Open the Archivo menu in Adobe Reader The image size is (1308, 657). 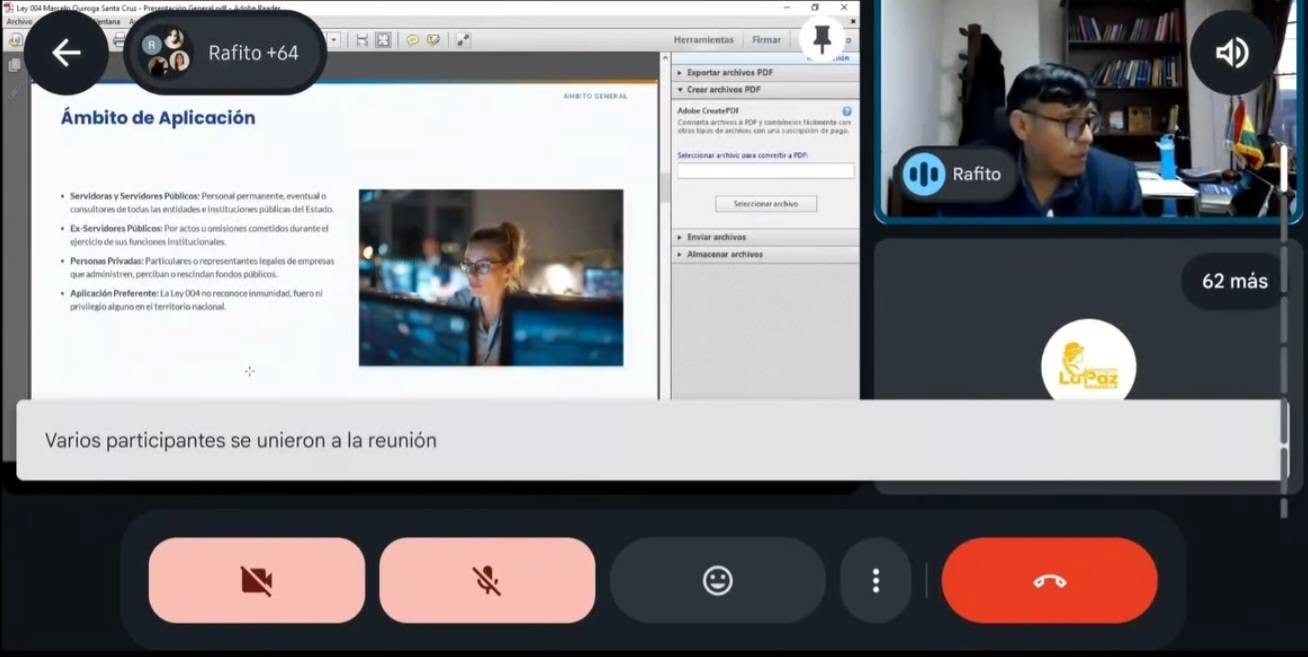pyautogui.click(x=19, y=21)
